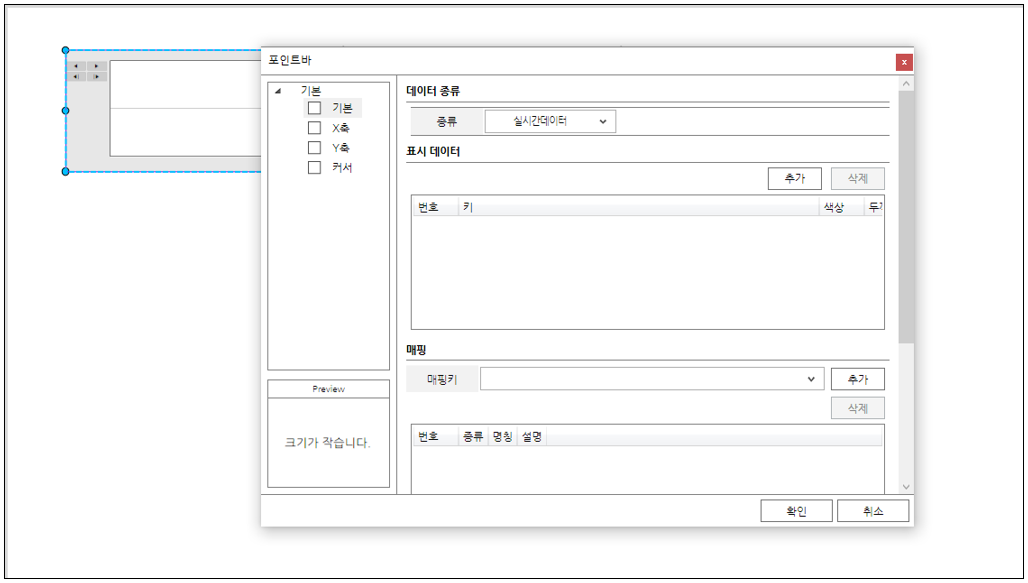This screenshot has width=1028, height=583.
Task: Open the 매핑키 combo box
Action: pos(652,379)
